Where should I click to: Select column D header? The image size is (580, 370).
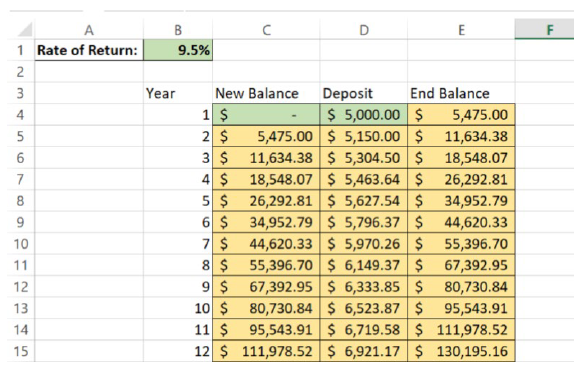pos(364,30)
